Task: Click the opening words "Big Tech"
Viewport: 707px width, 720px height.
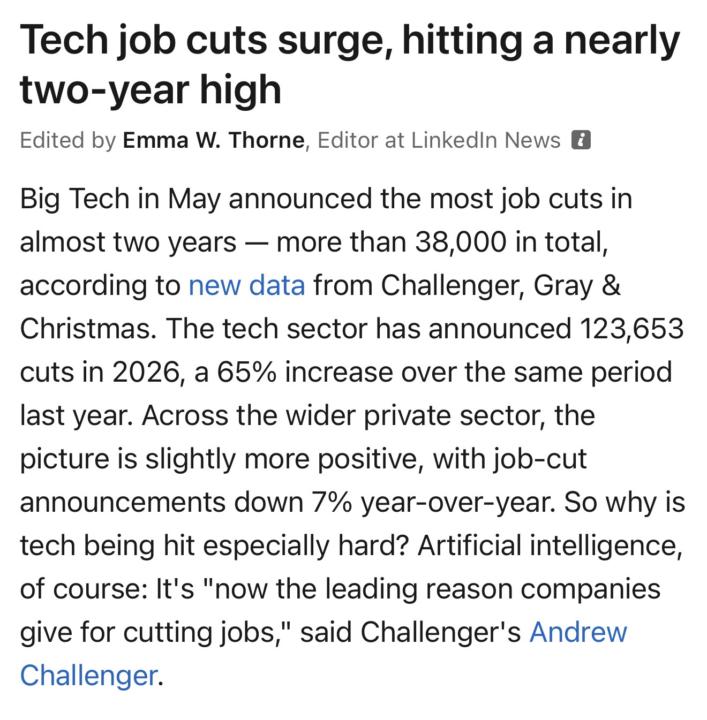Action: point(75,200)
